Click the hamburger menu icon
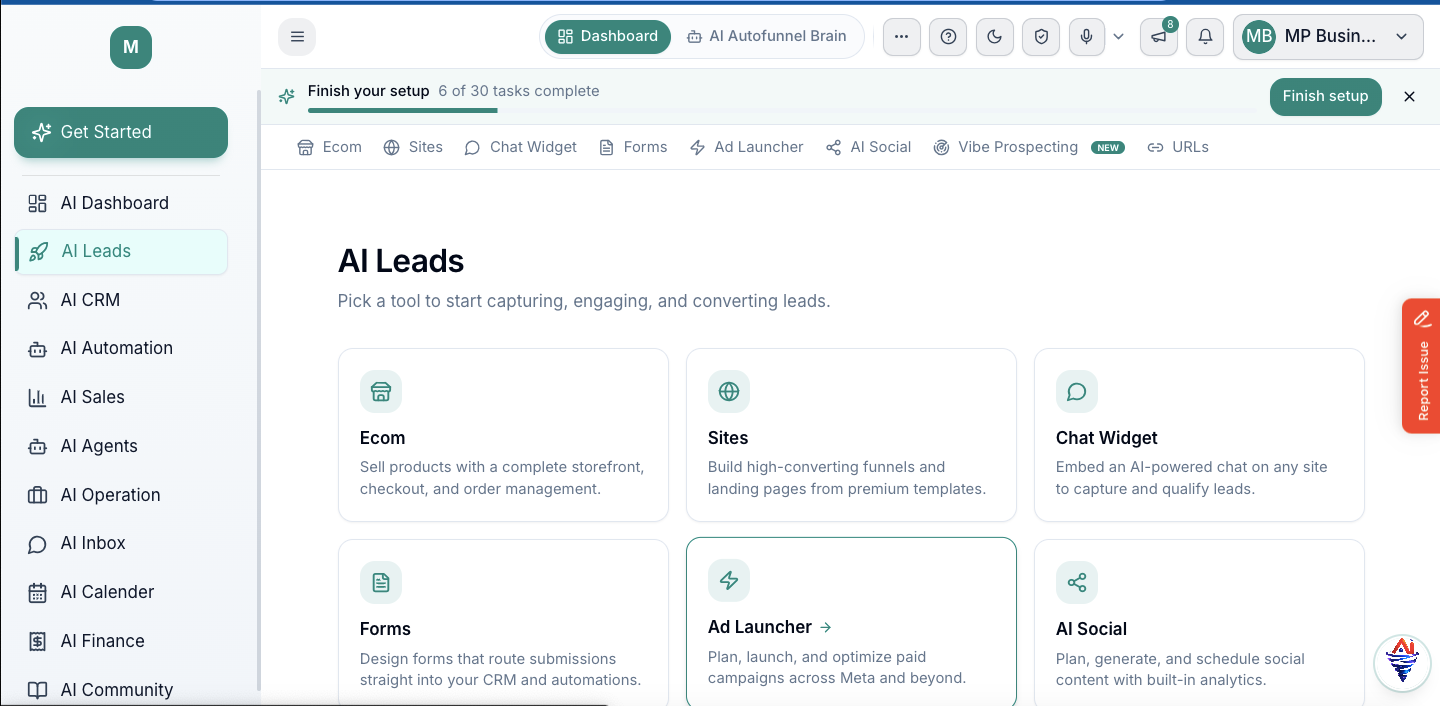The height and width of the screenshot is (706, 1440). point(297,37)
